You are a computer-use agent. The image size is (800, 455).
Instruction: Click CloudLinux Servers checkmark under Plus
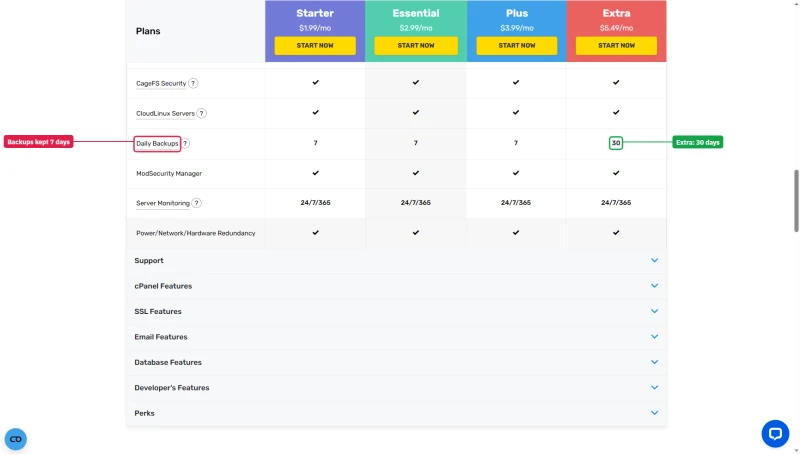(x=516, y=112)
